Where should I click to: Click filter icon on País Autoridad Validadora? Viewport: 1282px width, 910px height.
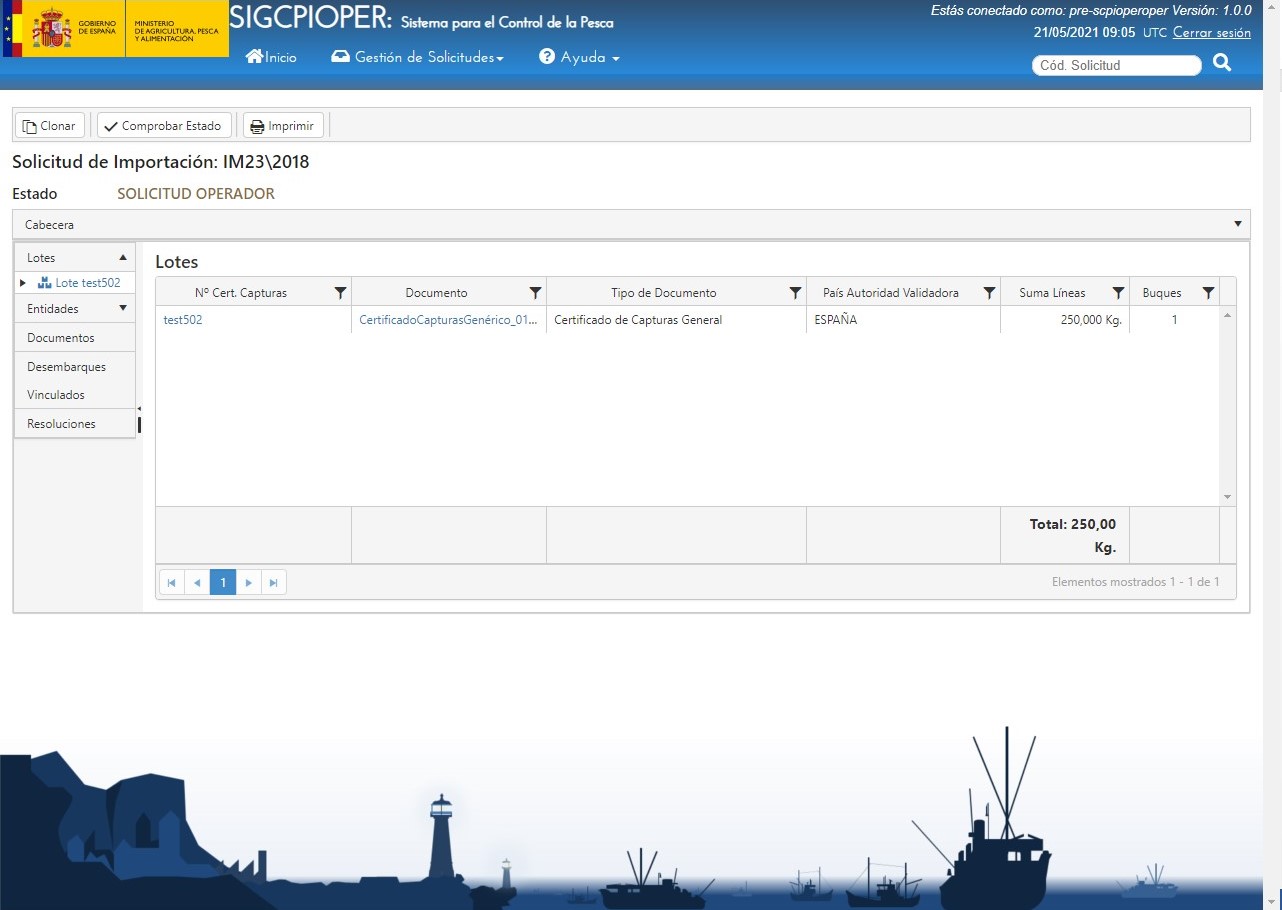pyautogui.click(x=989, y=293)
